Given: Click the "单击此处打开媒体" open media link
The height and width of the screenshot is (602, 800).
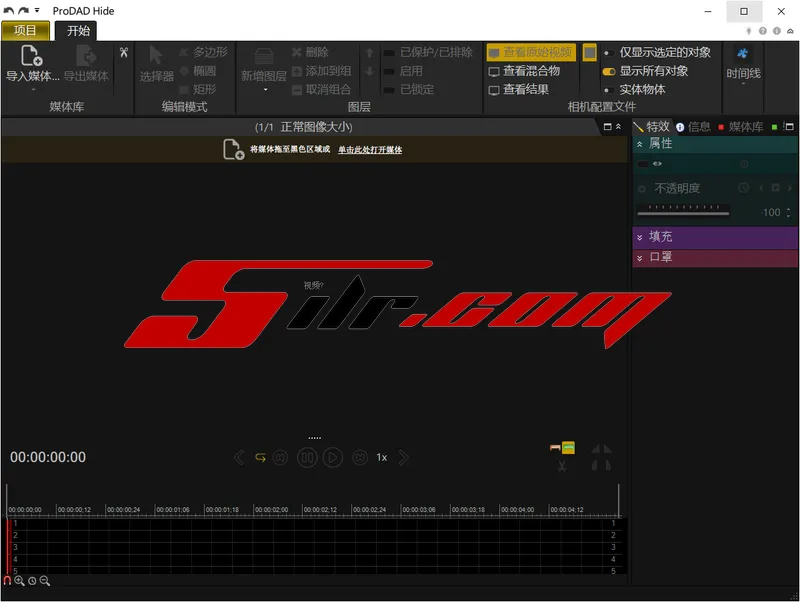Looking at the screenshot, I should pos(370,149).
